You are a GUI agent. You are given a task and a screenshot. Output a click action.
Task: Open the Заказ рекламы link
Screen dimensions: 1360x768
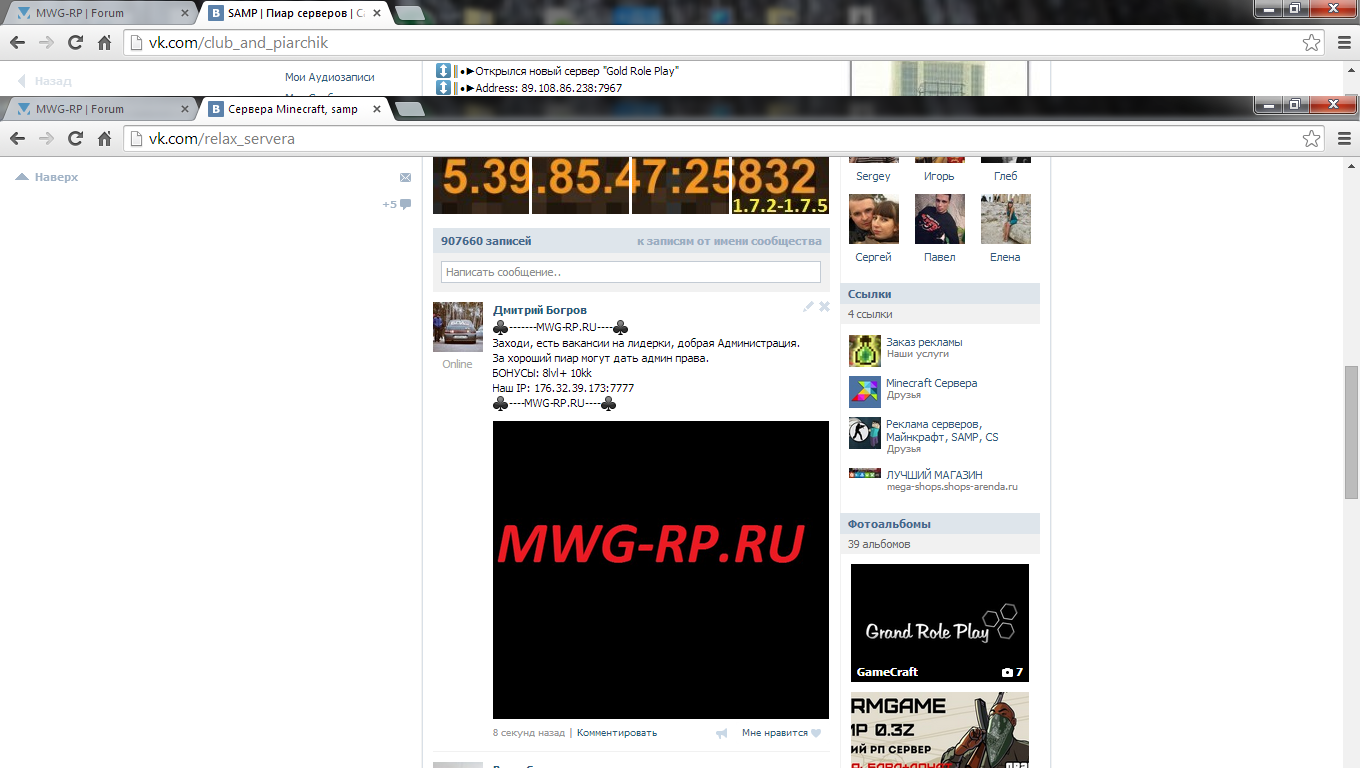click(924, 342)
